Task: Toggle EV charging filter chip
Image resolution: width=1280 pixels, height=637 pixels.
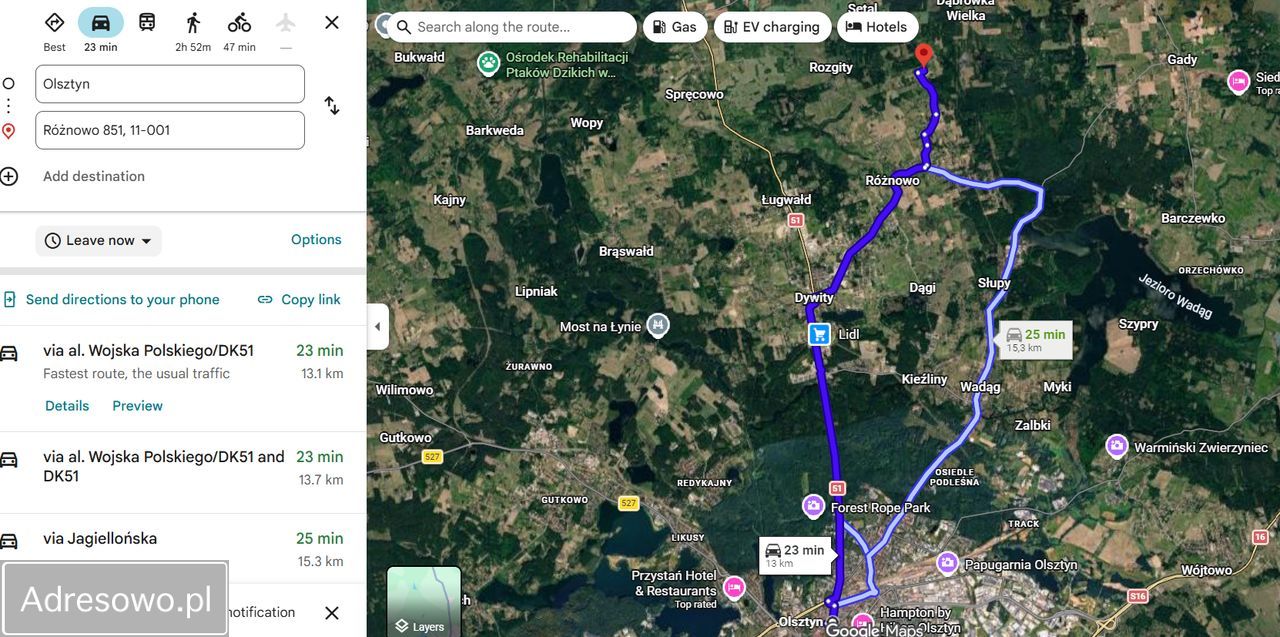Action: 772,27
